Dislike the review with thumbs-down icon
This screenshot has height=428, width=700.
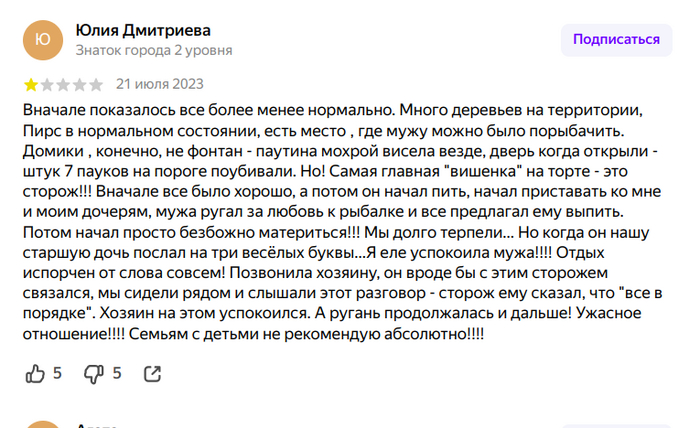pyautogui.click(x=94, y=374)
